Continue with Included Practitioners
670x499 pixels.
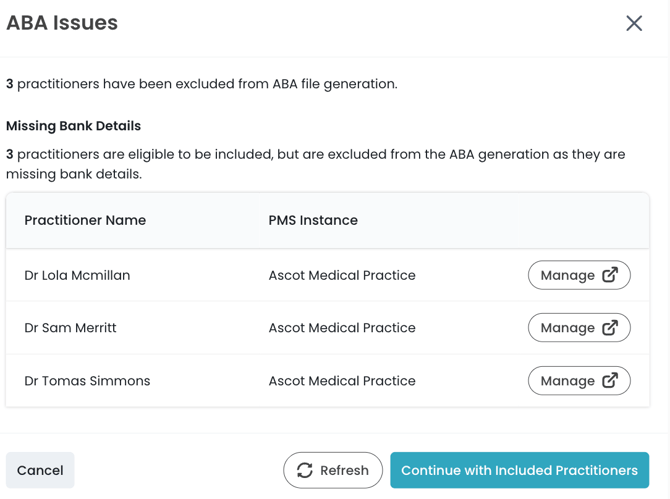[x=519, y=470]
